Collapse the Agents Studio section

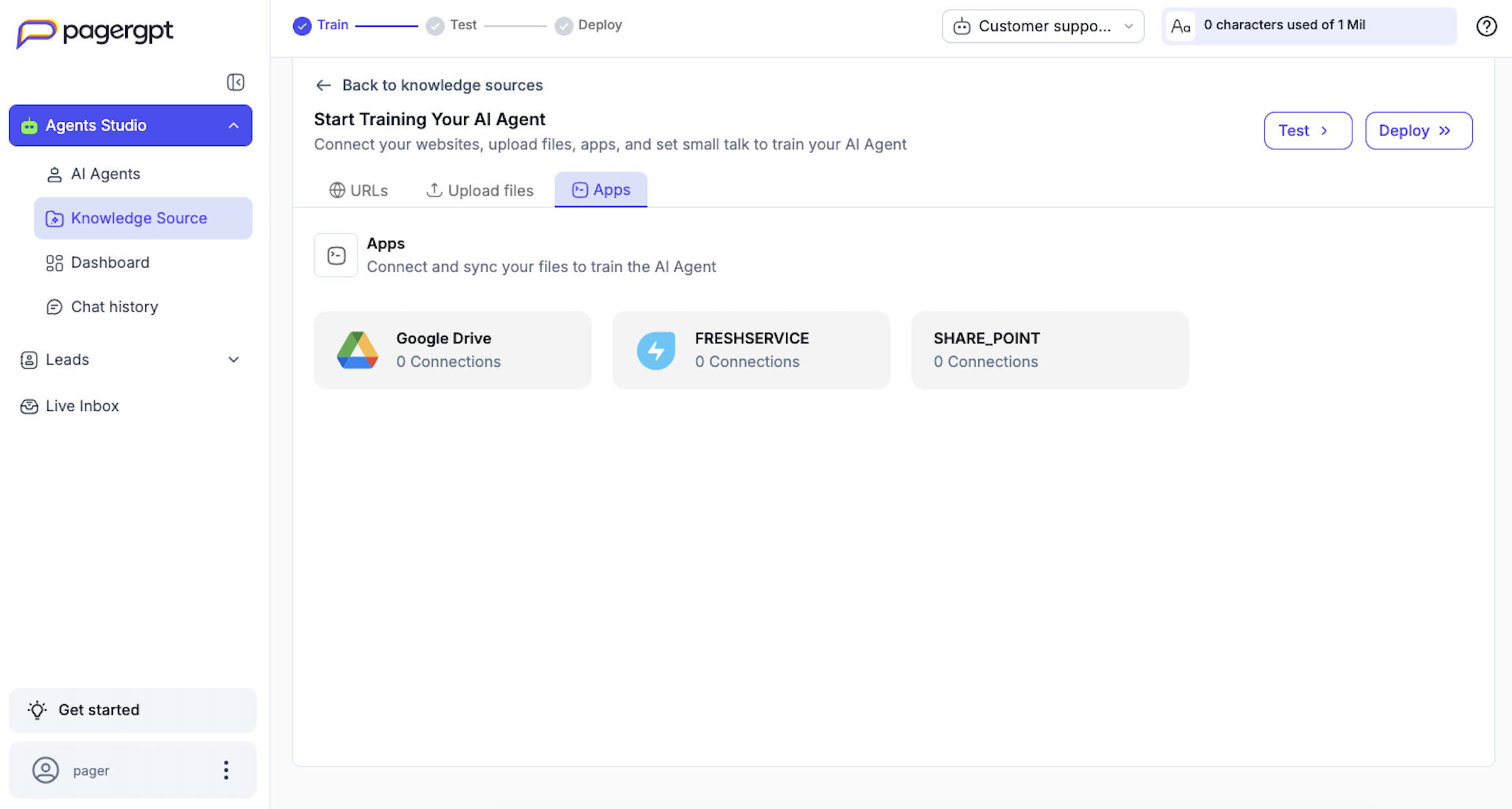coord(233,126)
